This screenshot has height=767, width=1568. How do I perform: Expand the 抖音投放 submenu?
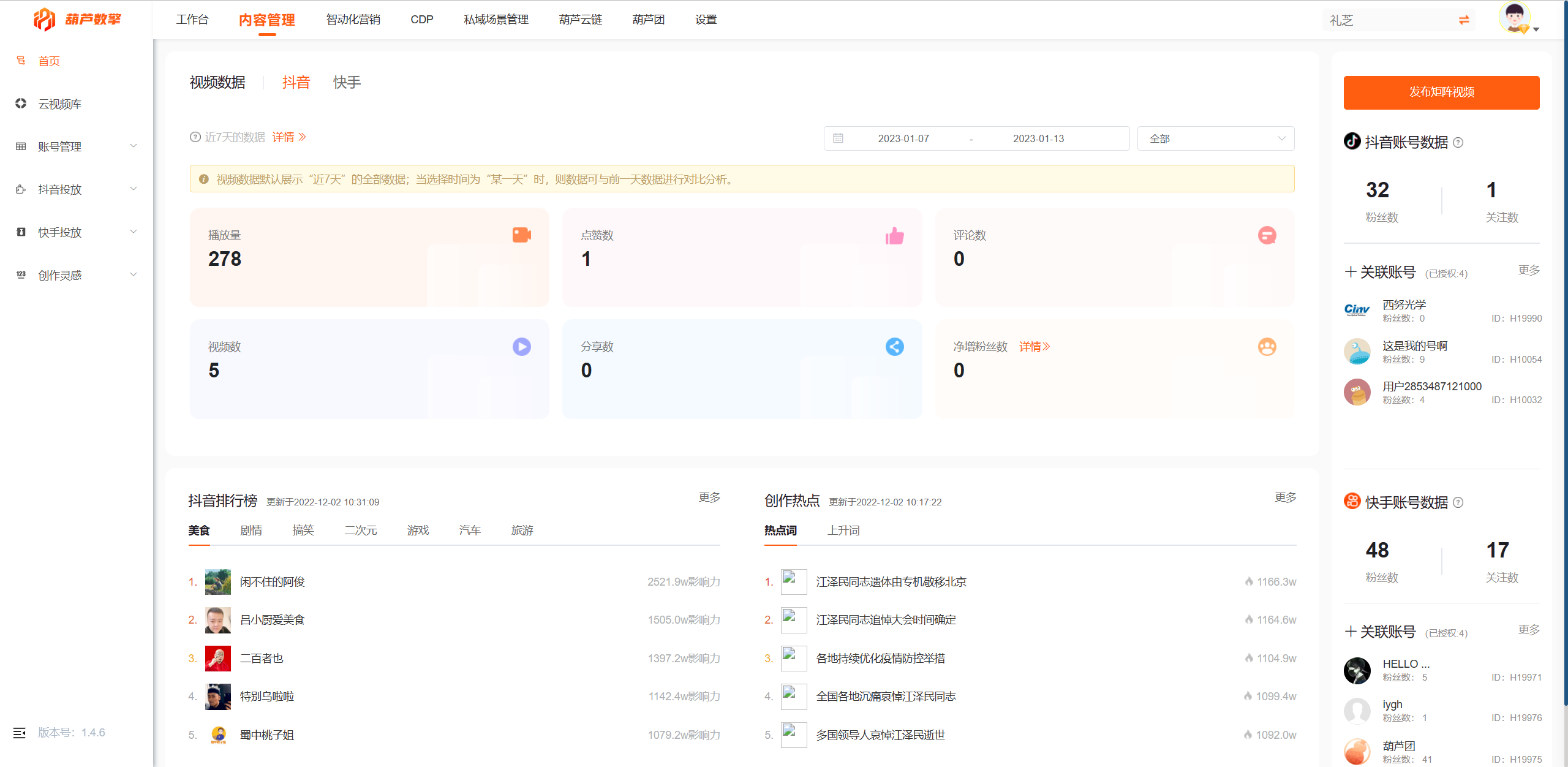133,189
